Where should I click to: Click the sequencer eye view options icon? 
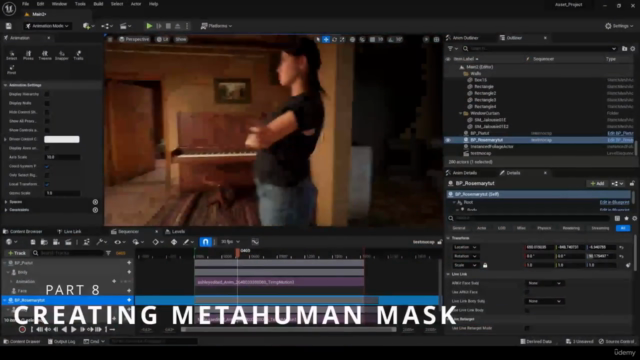click(119, 242)
